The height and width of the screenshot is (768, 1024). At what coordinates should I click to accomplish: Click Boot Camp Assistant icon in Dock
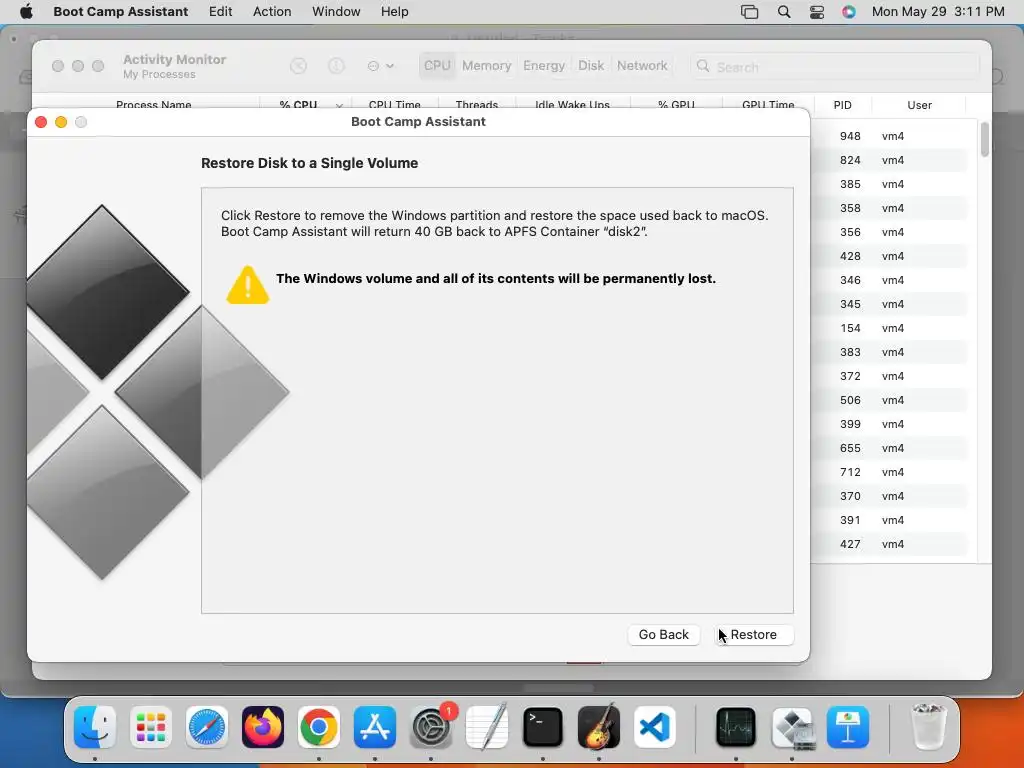[x=792, y=727]
